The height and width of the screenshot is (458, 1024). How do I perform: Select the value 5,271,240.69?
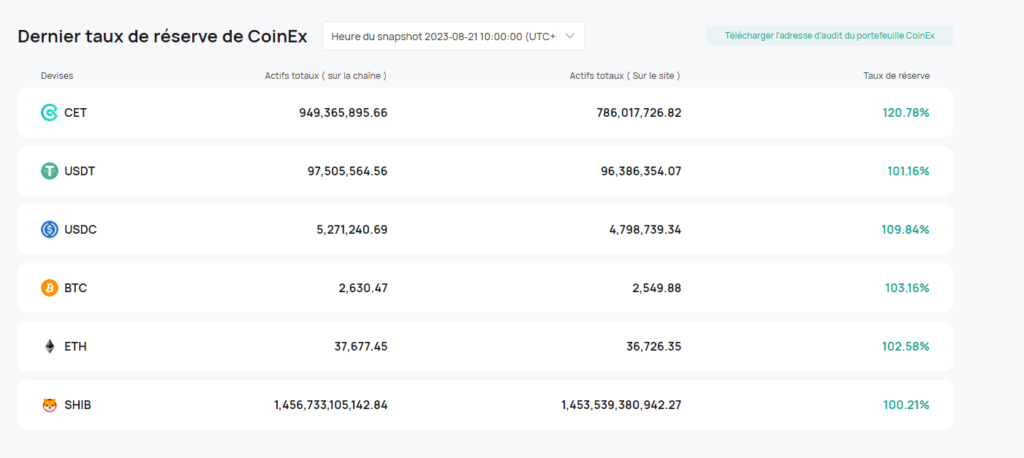pos(352,229)
